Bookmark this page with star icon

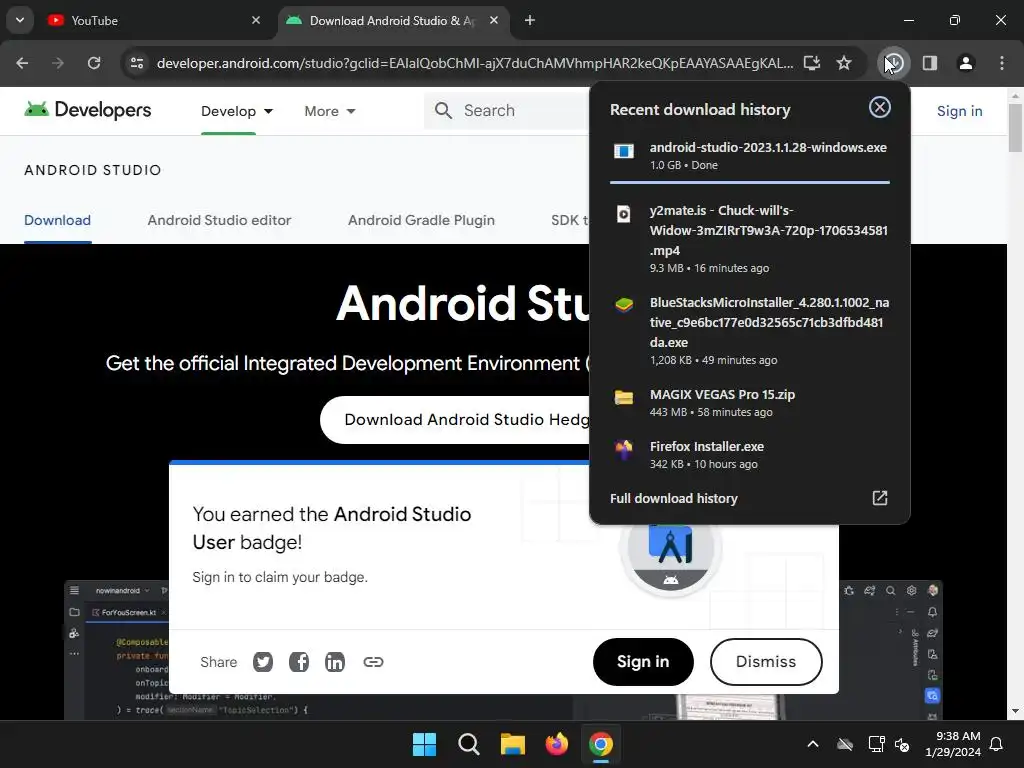pyautogui.click(x=844, y=63)
